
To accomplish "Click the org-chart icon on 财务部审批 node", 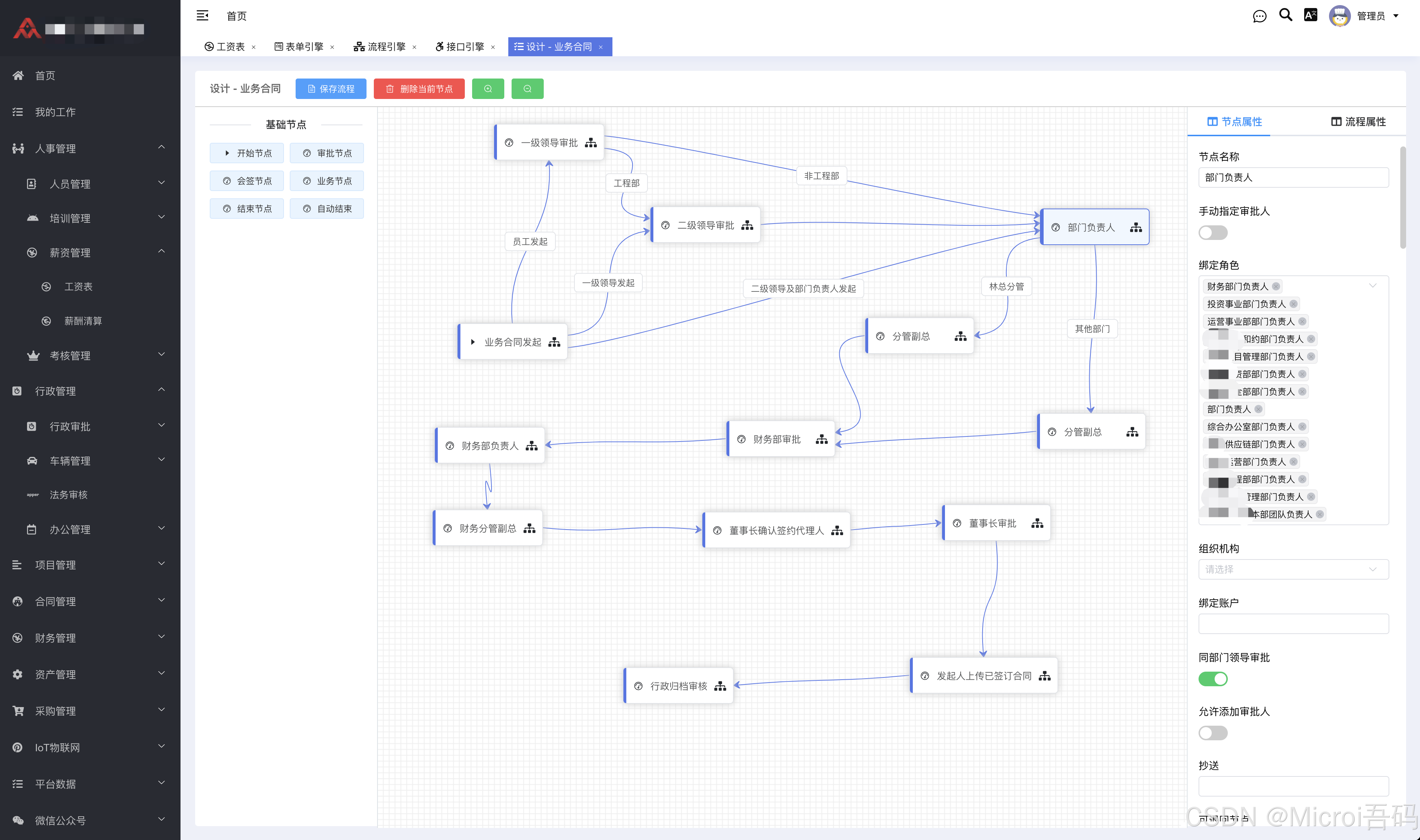I will coord(821,439).
